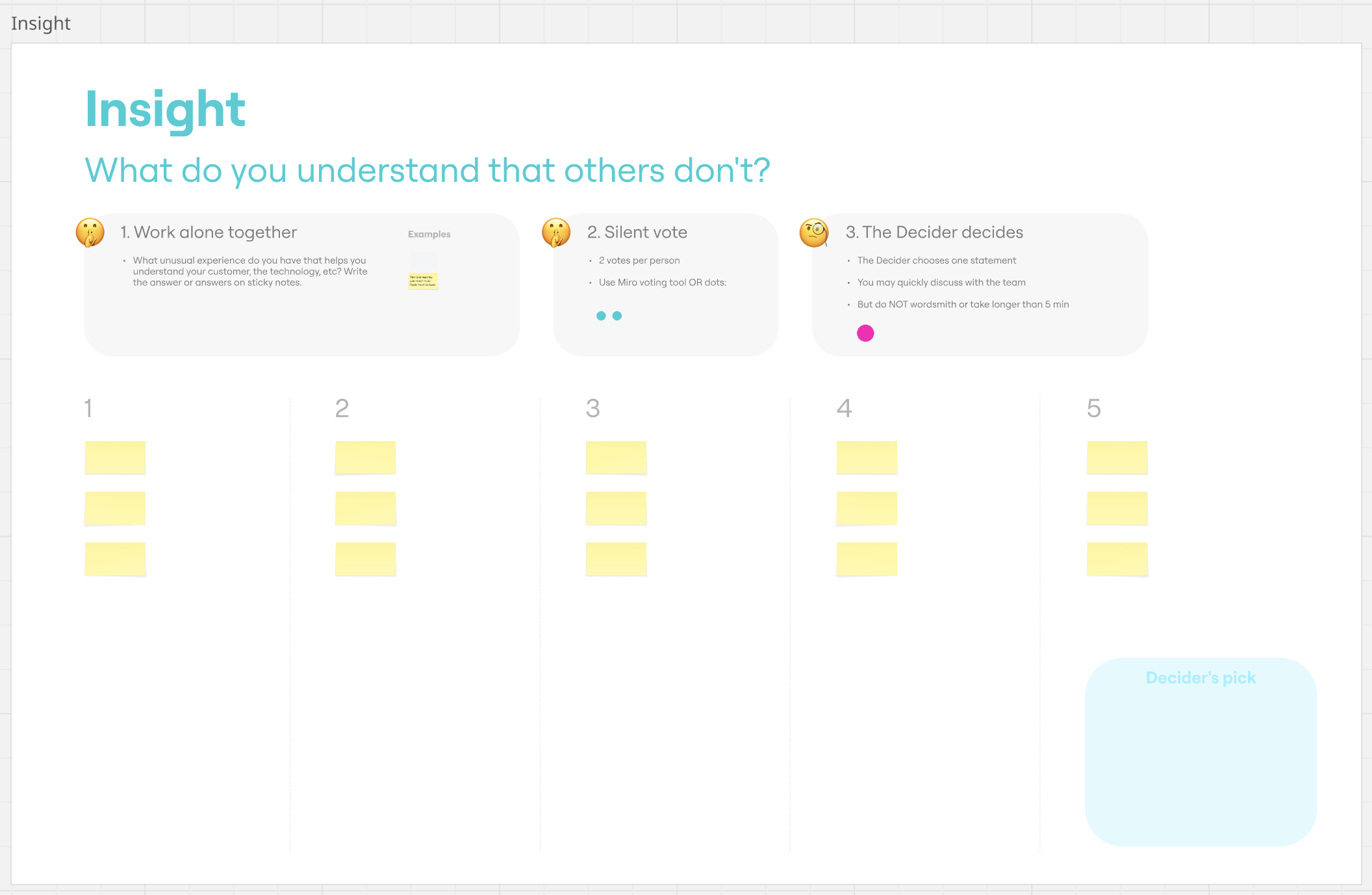Click the shushing emoji beside Work alone together
The height and width of the screenshot is (895, 1372).
(90, 233)
